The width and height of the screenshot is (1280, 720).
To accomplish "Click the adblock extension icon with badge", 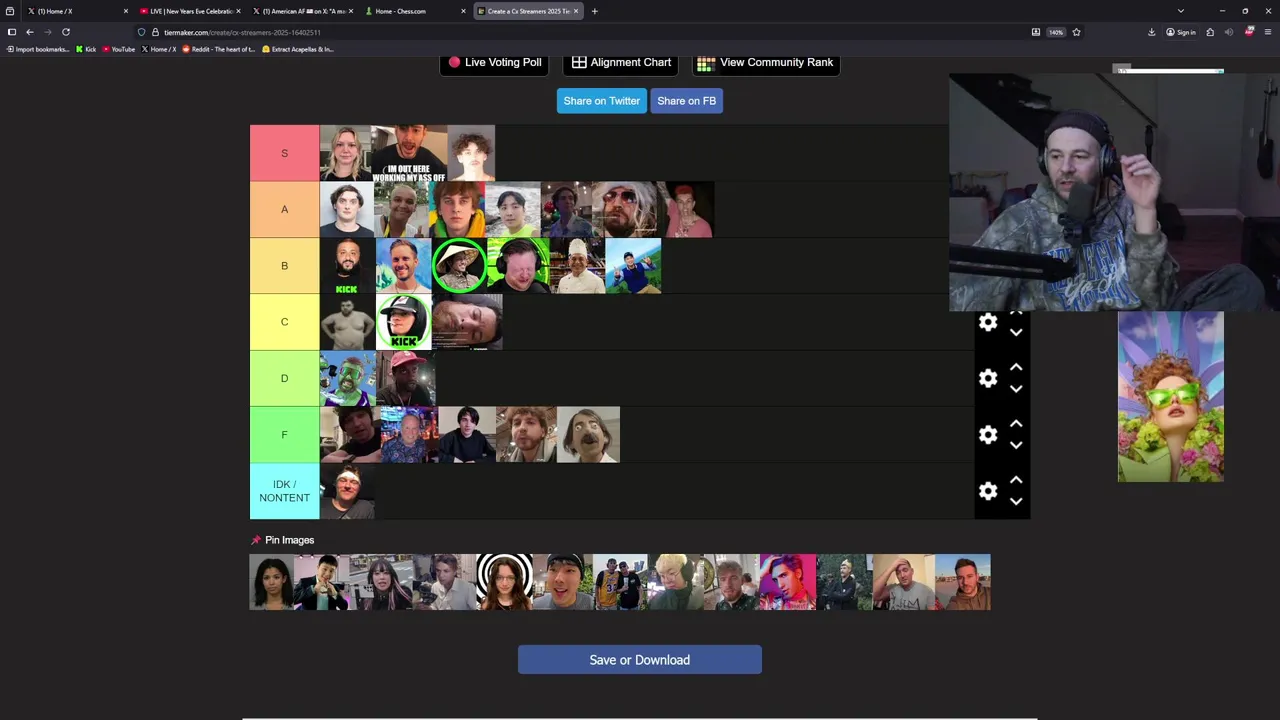I will pyautogui.click(x=1249, y=32).
